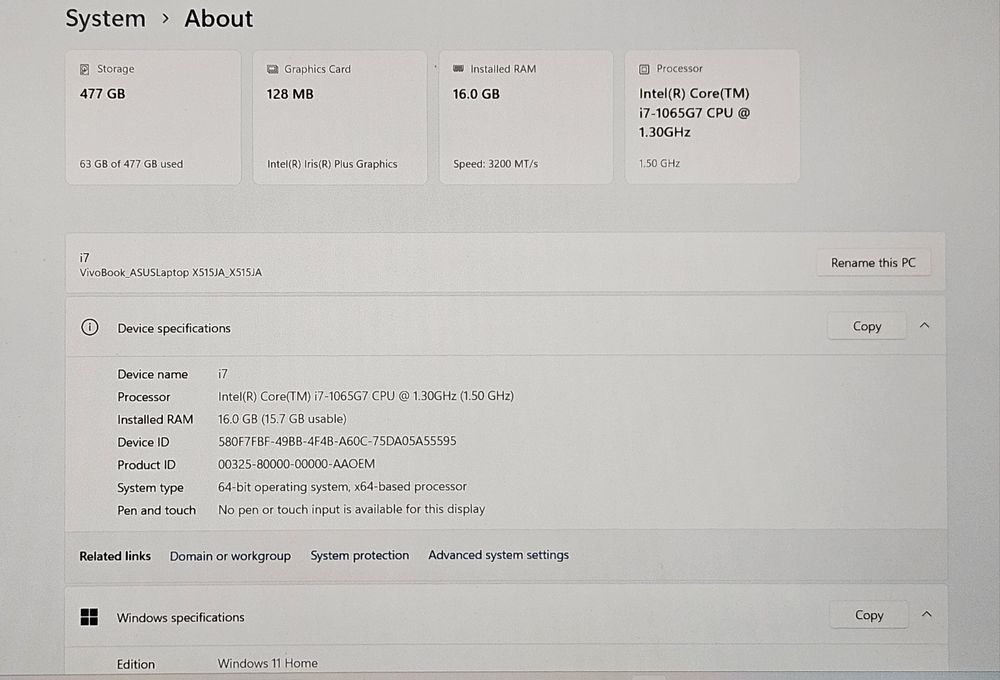
Task: Click 'No pen or touch input is available' text
Action: (x=352, y=510)
